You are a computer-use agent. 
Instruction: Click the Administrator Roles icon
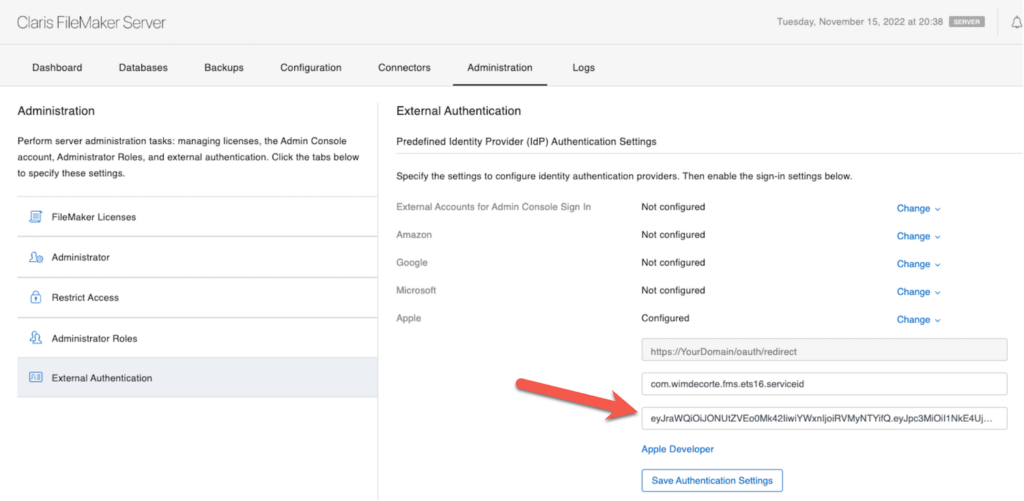(x=36, y=338)
